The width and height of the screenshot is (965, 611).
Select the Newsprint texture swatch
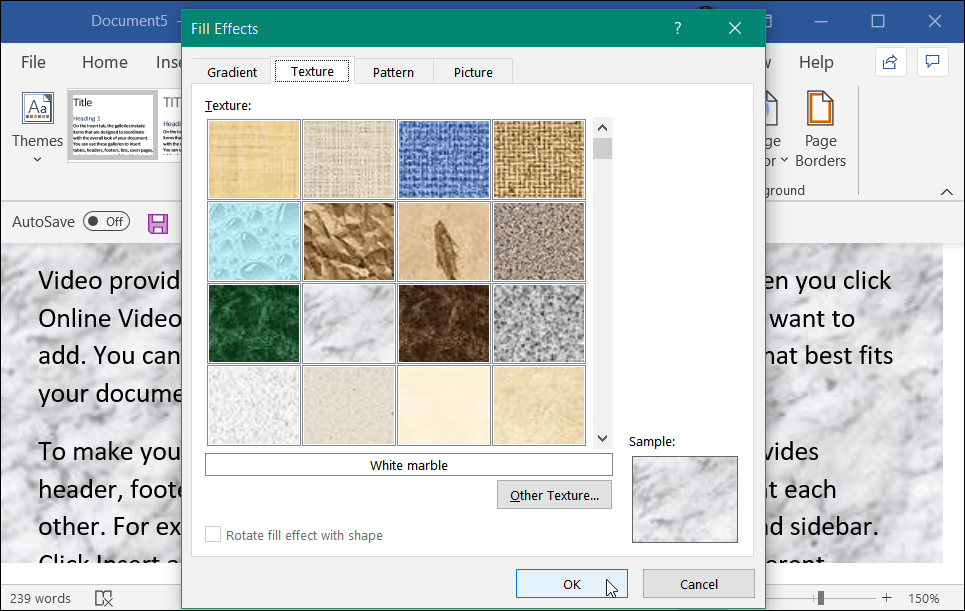click(254, 405)
